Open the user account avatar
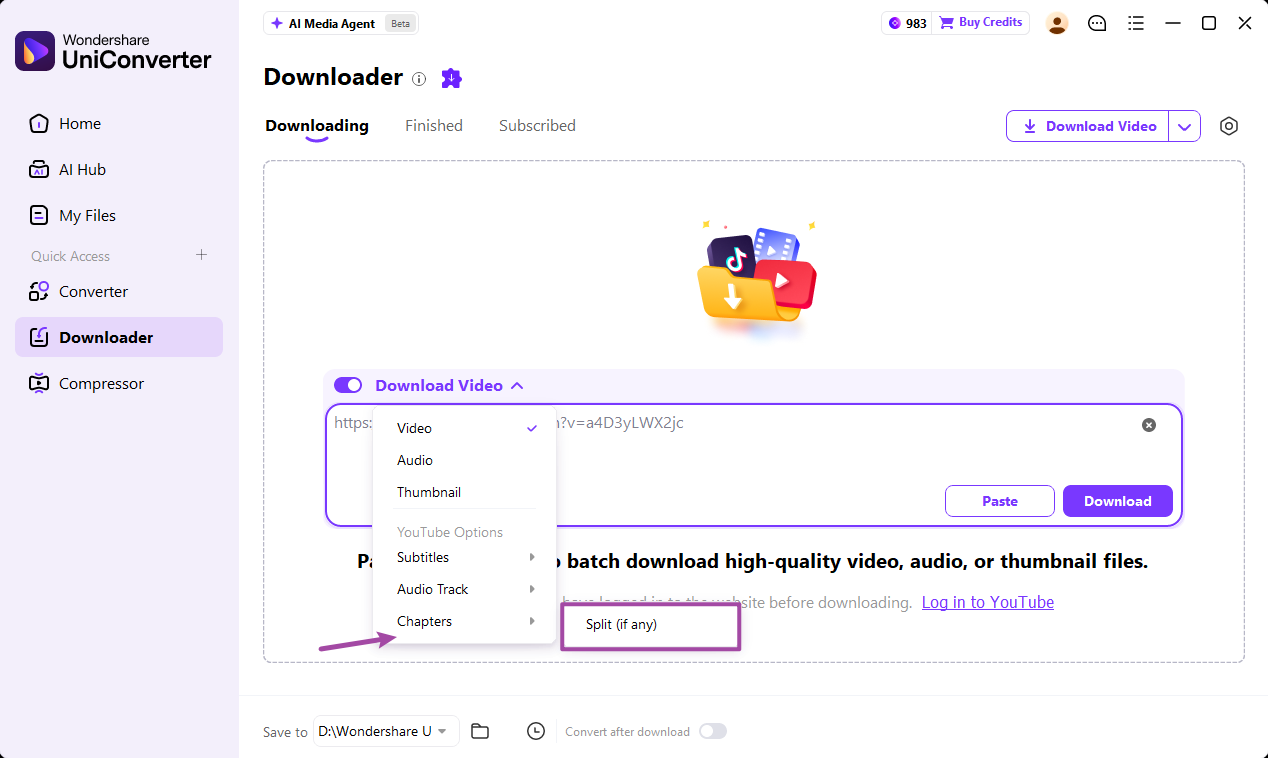The height and width of the screenshot is (758, 1268). point(1057,23)
